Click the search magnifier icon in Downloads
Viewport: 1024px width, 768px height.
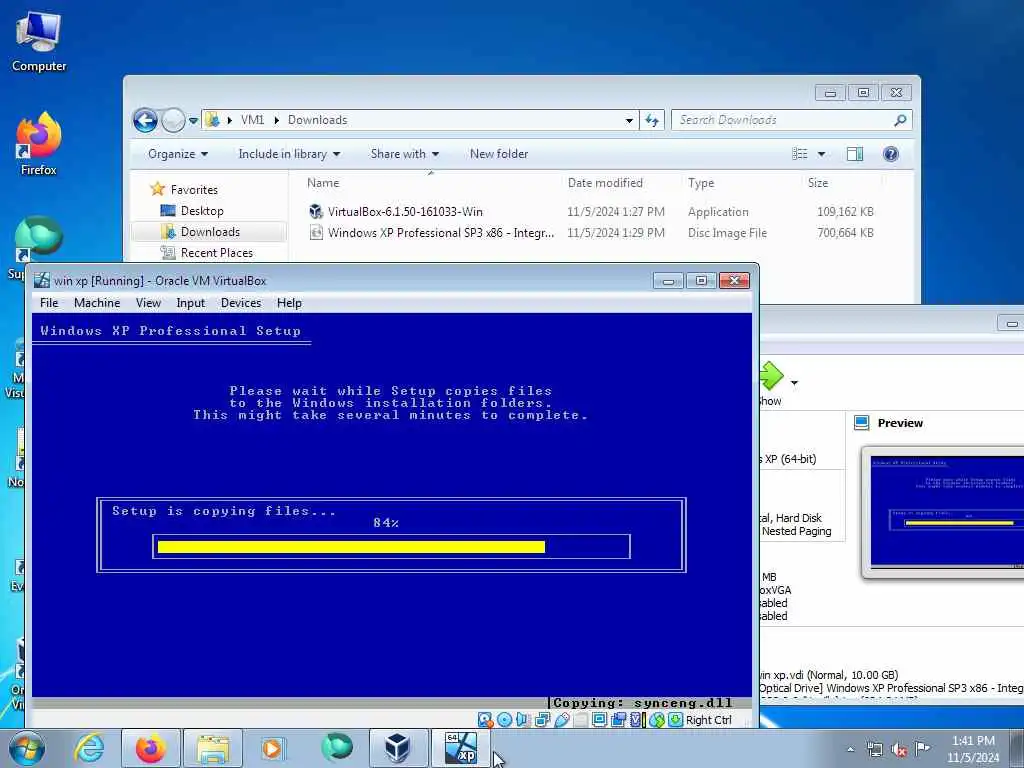(900, 120)
